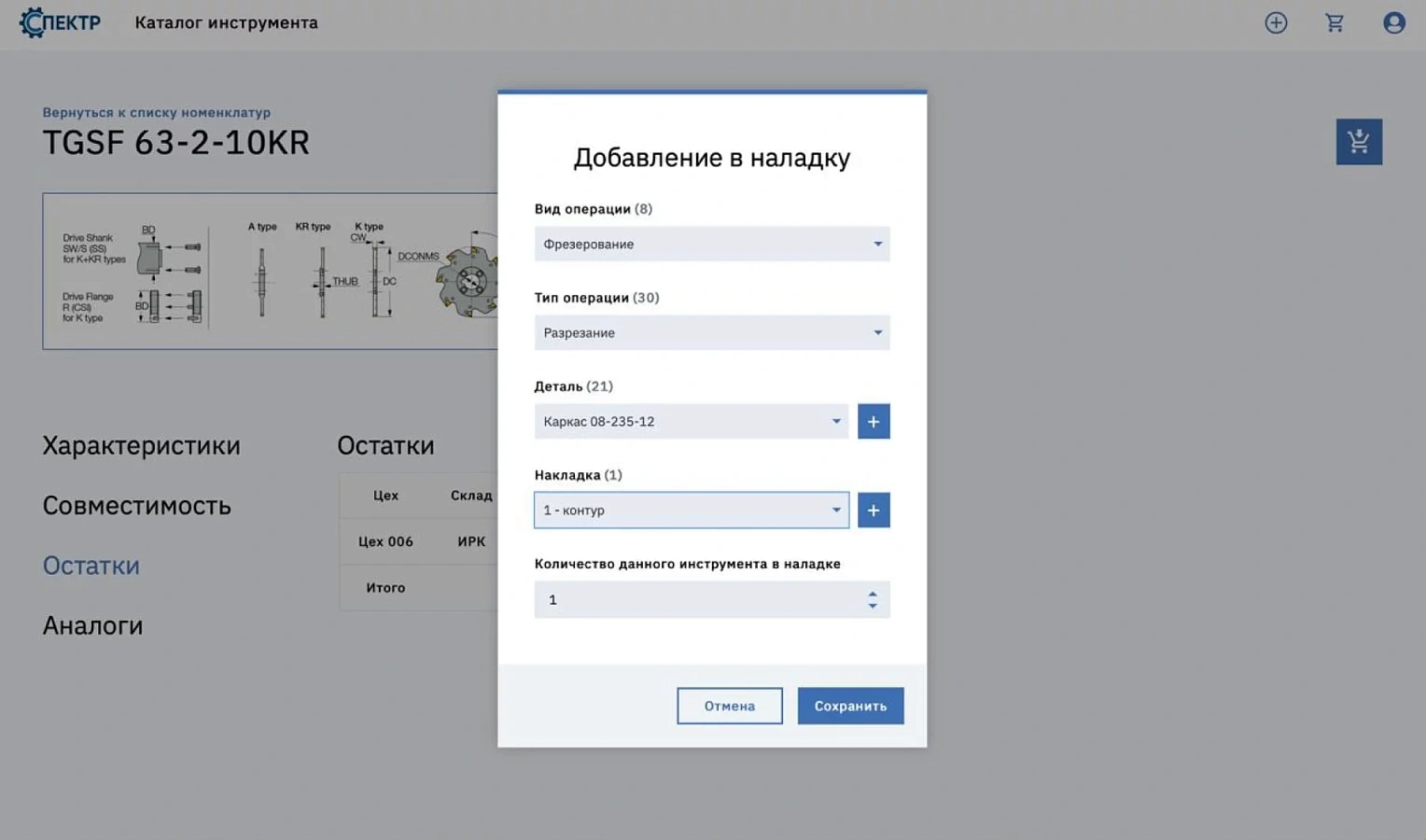
Task: Open the add (plus circle) header icon
Action: [1276, 22]
